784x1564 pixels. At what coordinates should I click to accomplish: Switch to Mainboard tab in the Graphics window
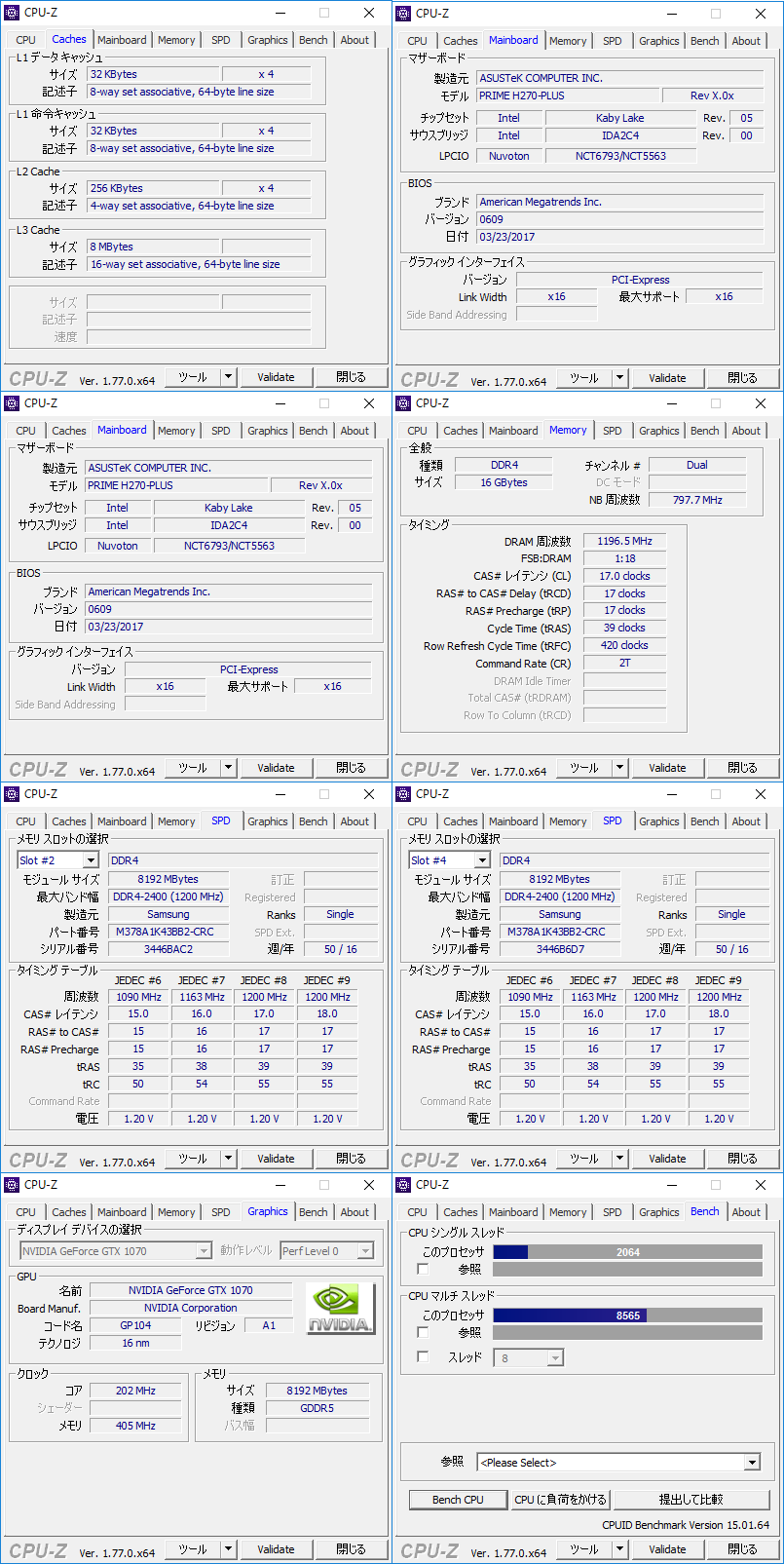pyautogui.click(x=122, y=1212)
